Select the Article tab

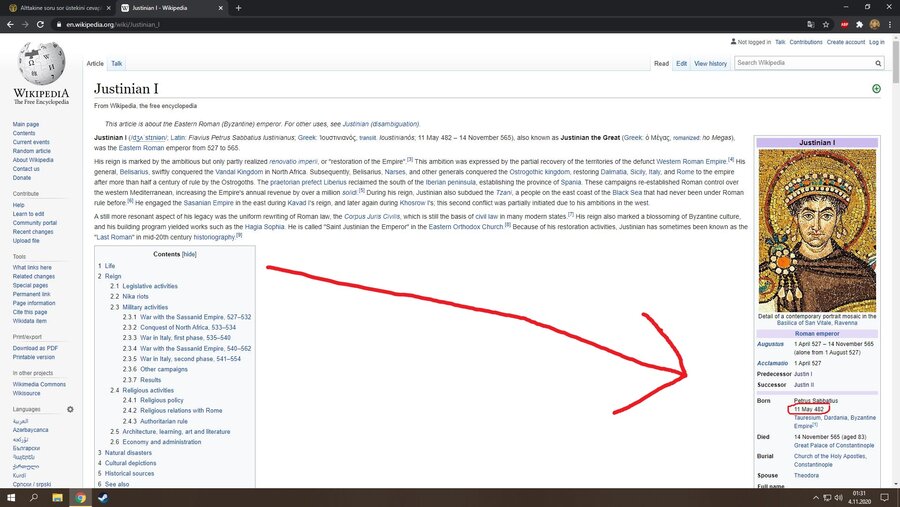tap(95, 64)
